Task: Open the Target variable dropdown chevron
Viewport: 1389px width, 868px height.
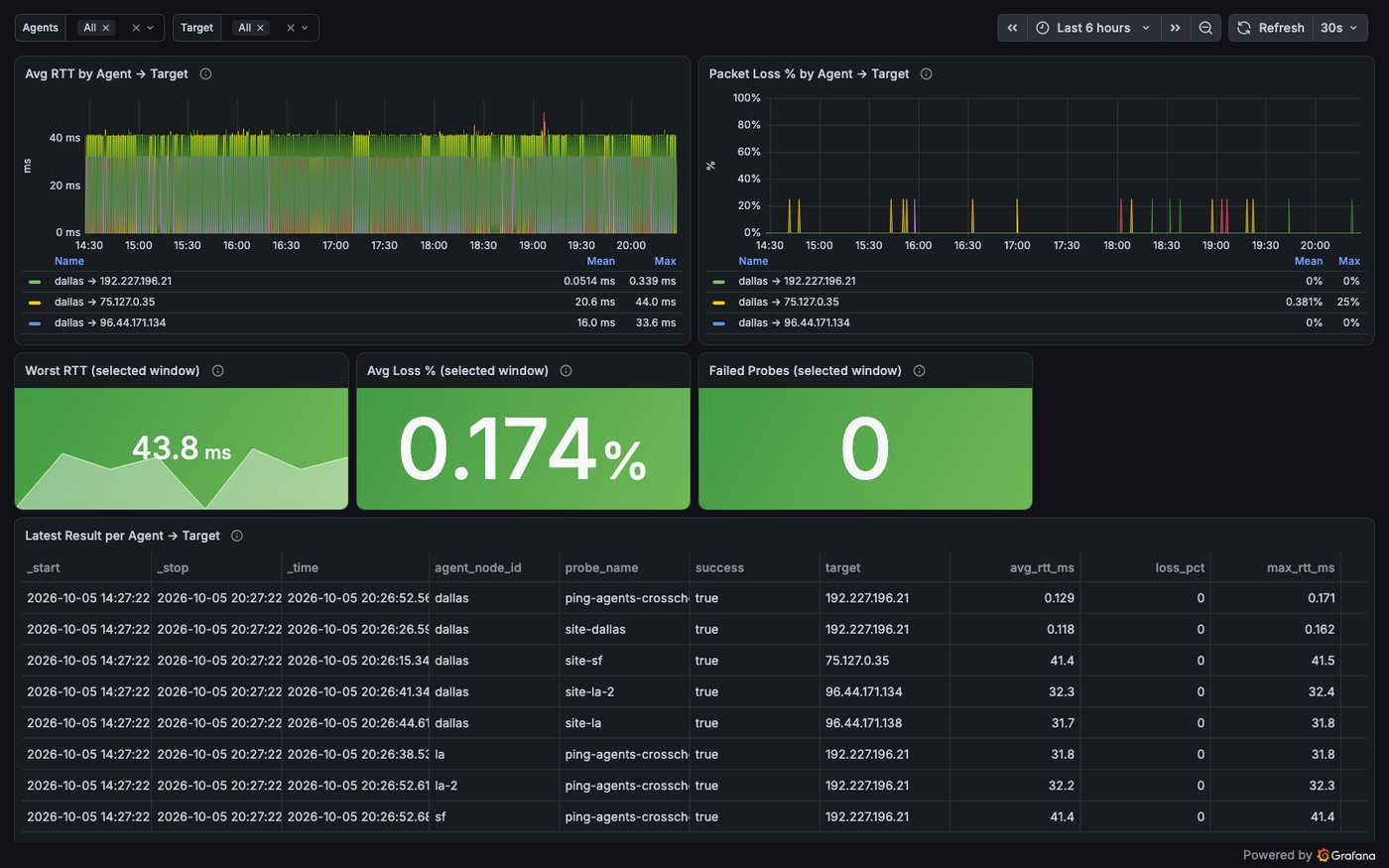Action: (x=306, y=28)
